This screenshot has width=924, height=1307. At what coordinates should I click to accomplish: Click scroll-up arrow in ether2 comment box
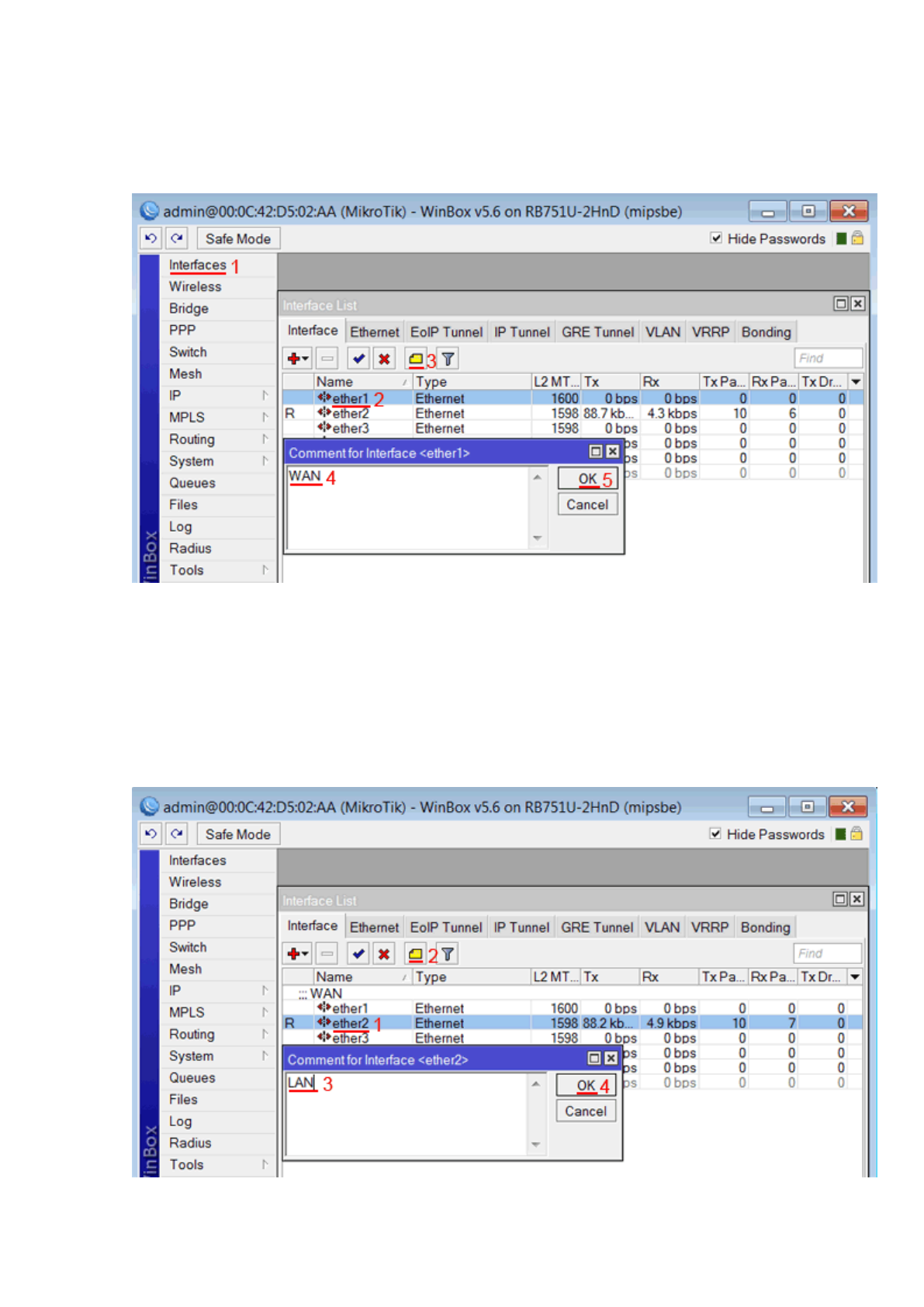[535, 1083]
